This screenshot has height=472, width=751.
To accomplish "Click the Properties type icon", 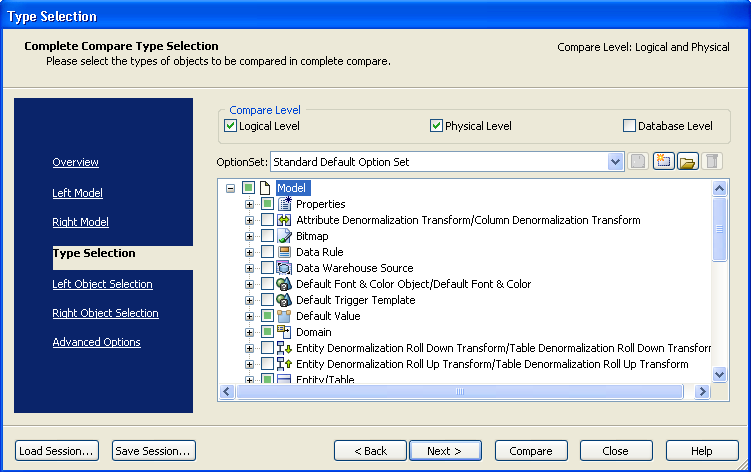I will [284, 204].
